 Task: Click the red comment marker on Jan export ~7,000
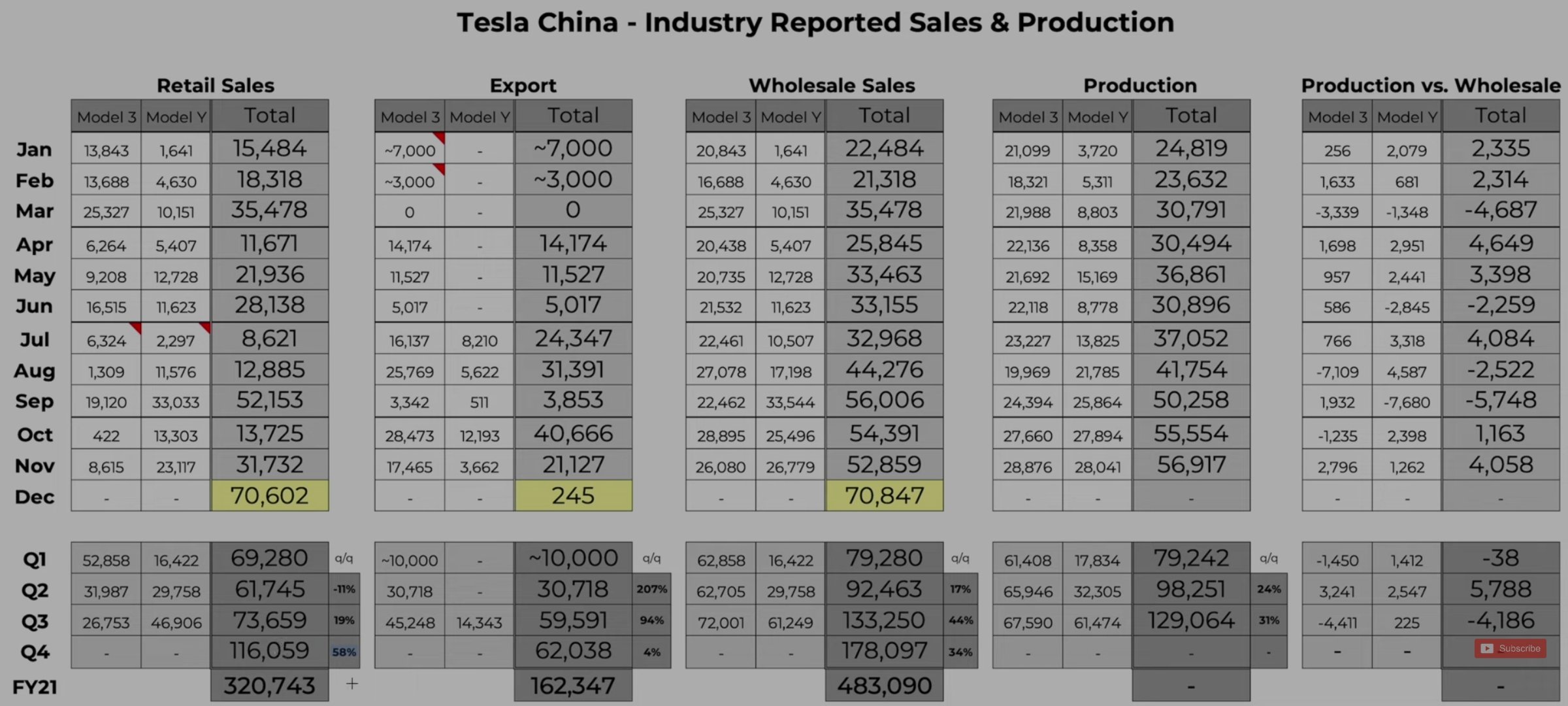tap(440, 137)
